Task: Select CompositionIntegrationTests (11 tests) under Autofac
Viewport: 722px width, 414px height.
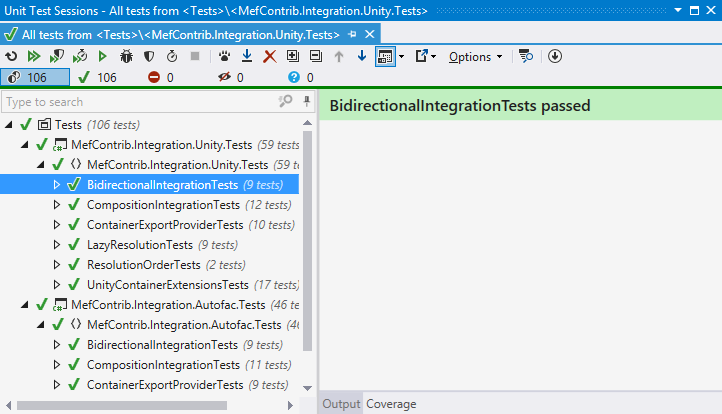Action: 163,365
